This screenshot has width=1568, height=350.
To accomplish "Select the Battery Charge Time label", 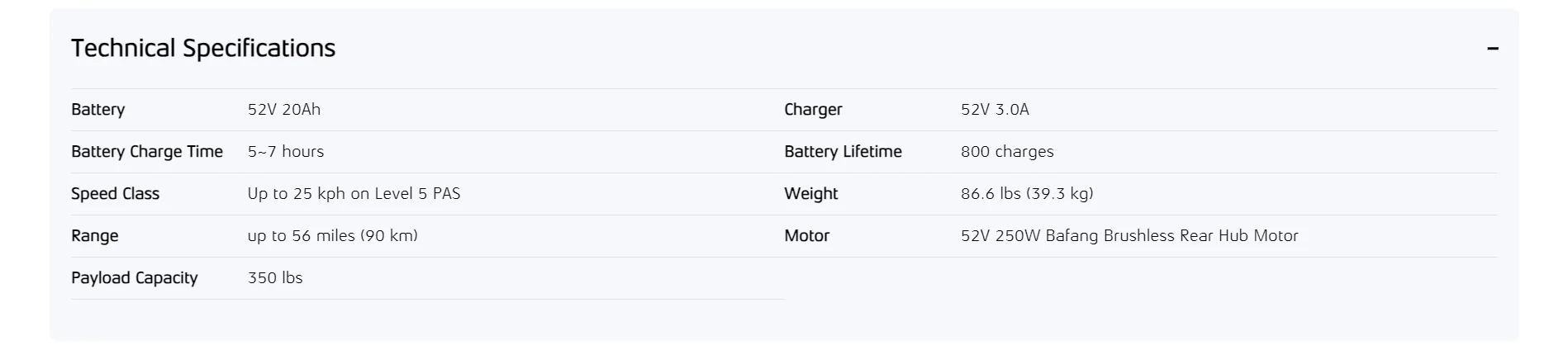I will point(147,152).
